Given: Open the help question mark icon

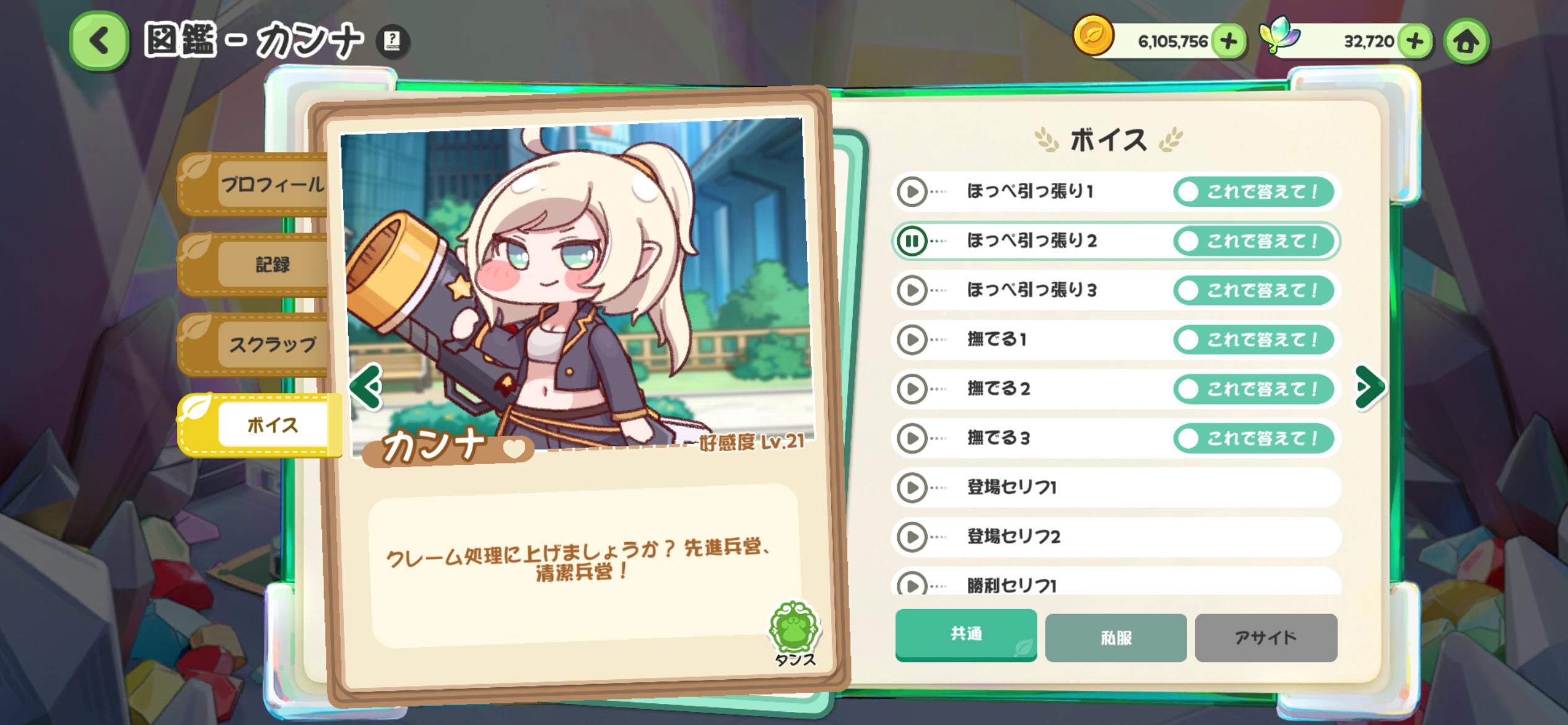Looking at the screenshot, I should pyautogui.click(x=393, y=42).
